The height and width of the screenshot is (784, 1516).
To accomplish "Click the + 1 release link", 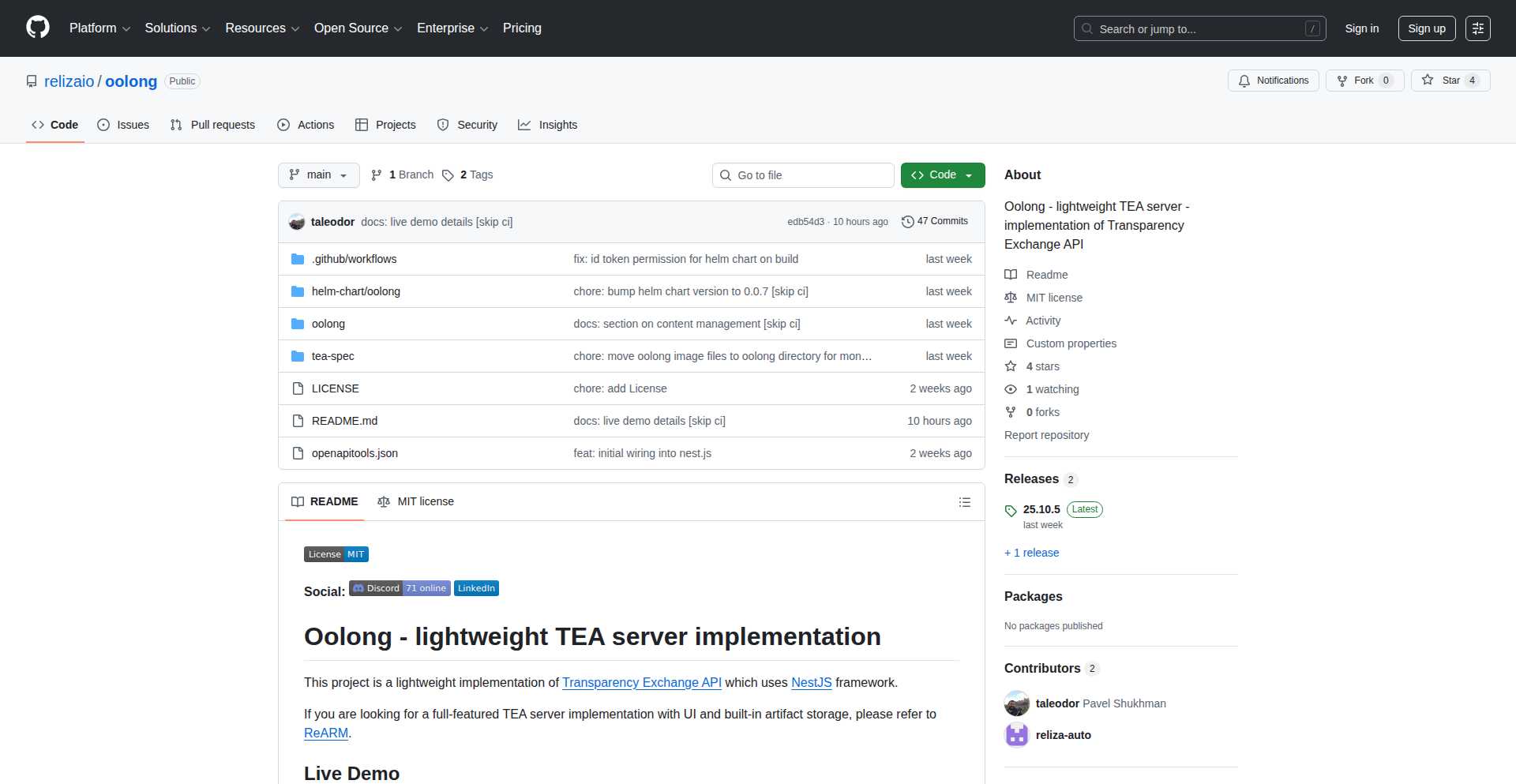I will tap(1031, 552).
